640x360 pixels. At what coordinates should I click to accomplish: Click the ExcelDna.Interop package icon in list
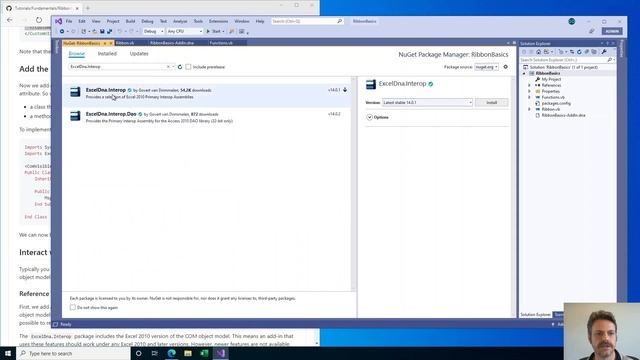(x=75, y=92)
